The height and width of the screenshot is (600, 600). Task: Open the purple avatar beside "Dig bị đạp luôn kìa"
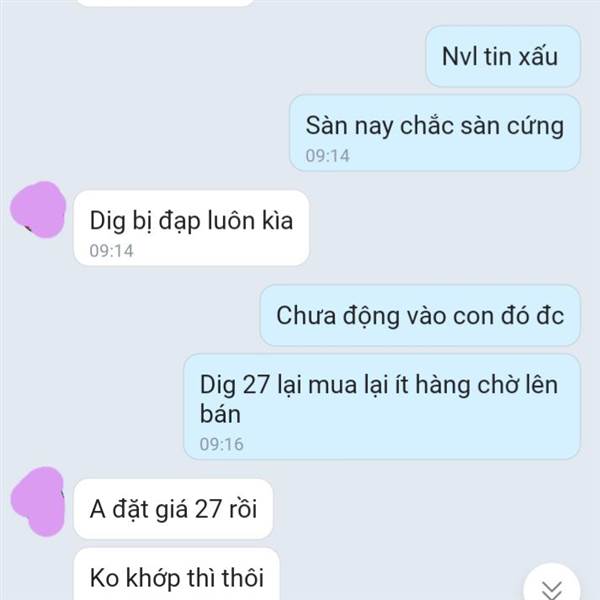pos(38,210)
